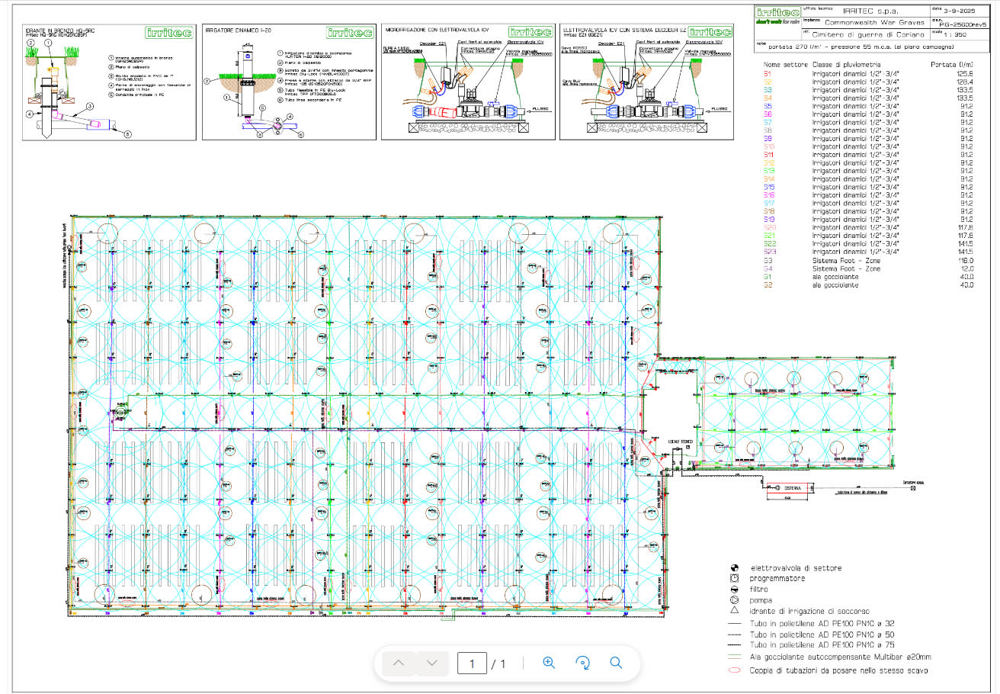Select the S21 sector label in the table

(x=769, y=235)
